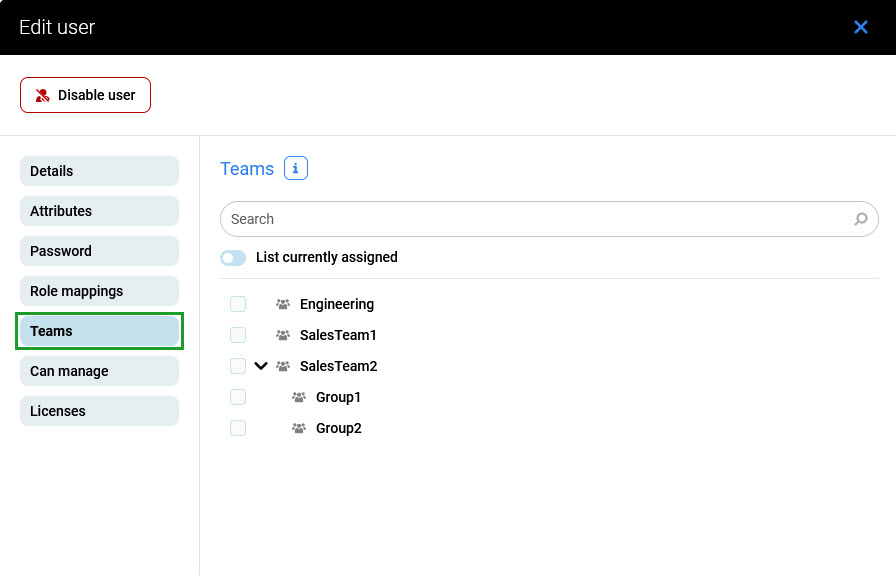Screen dimensions: 896x575
Task: Select the Group1 team label
Action: tap(338, 397)
